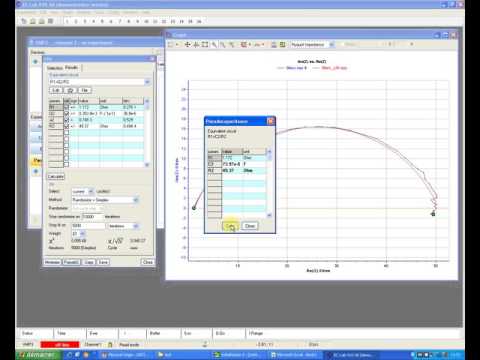Click the Pseudo C button in ZFit
The height and width of the screenshot is (360, 480).
click(71, 262)
